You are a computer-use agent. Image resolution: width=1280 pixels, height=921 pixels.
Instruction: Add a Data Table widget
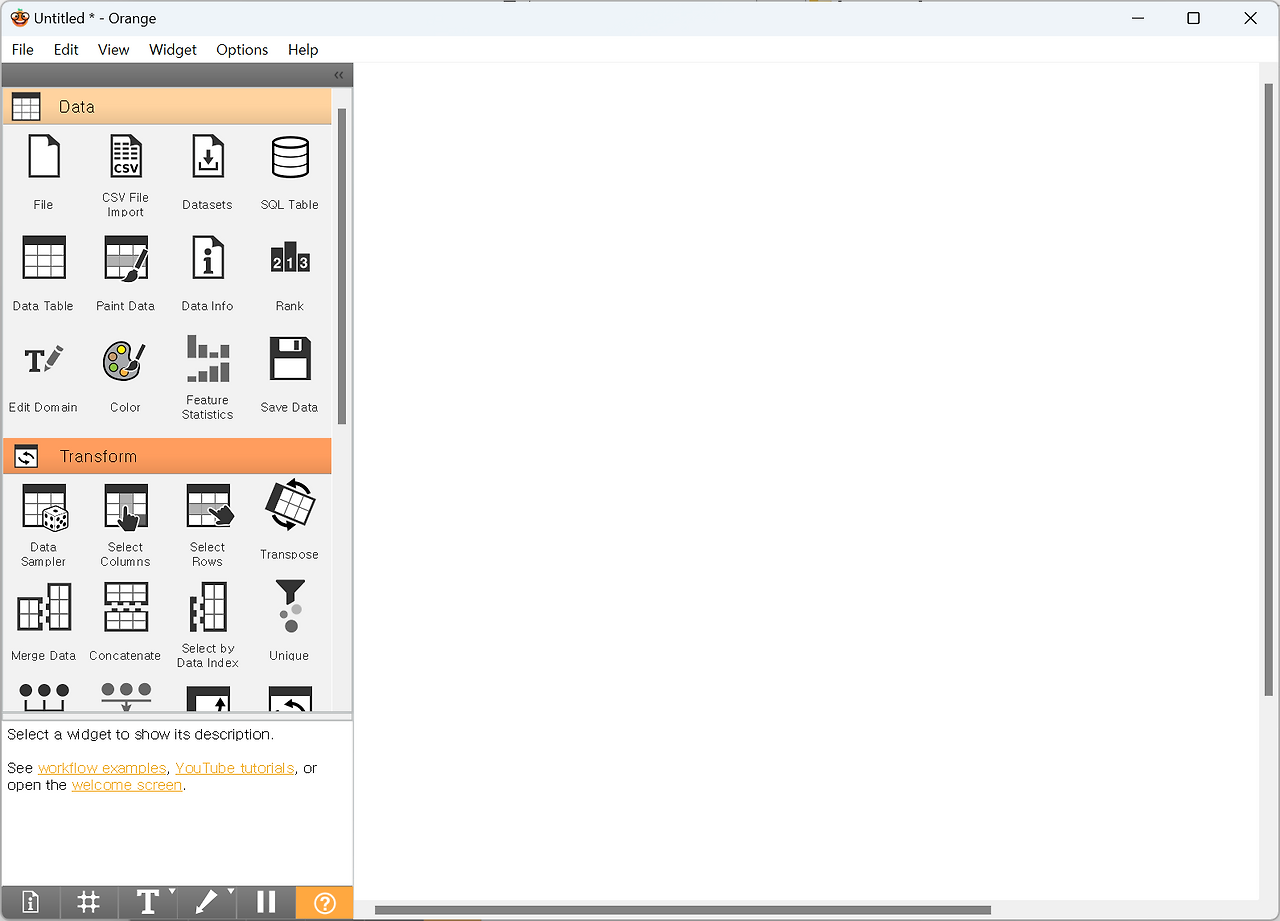pos(44,258)
